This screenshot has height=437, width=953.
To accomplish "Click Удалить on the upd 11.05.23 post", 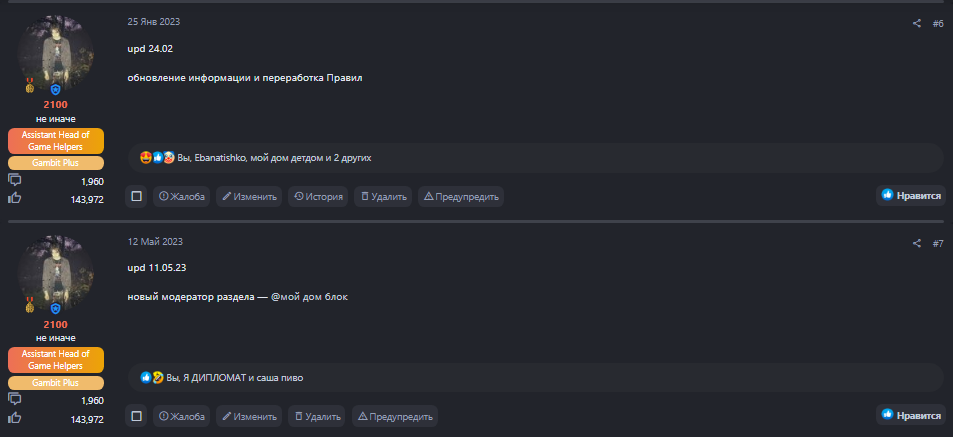I will tap(316, 416).
